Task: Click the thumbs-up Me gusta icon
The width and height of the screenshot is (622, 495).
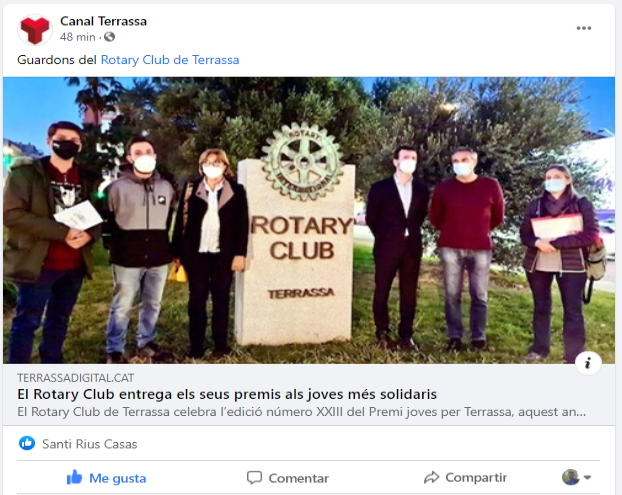Action: coord(74,478)
